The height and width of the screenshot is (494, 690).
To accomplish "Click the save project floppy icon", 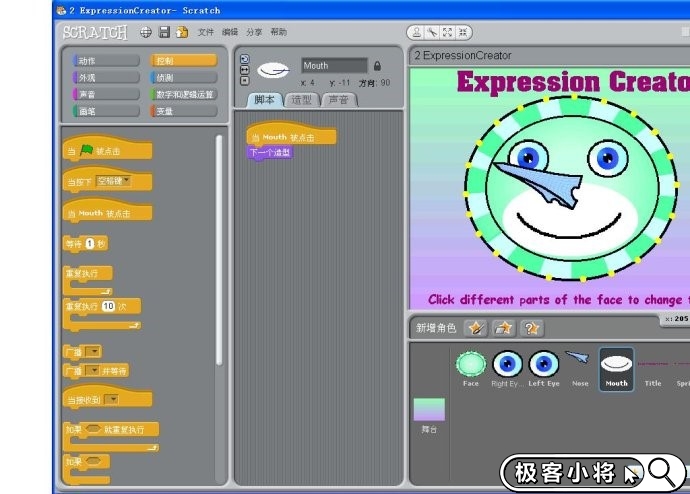I will click(x=164, y=32).
